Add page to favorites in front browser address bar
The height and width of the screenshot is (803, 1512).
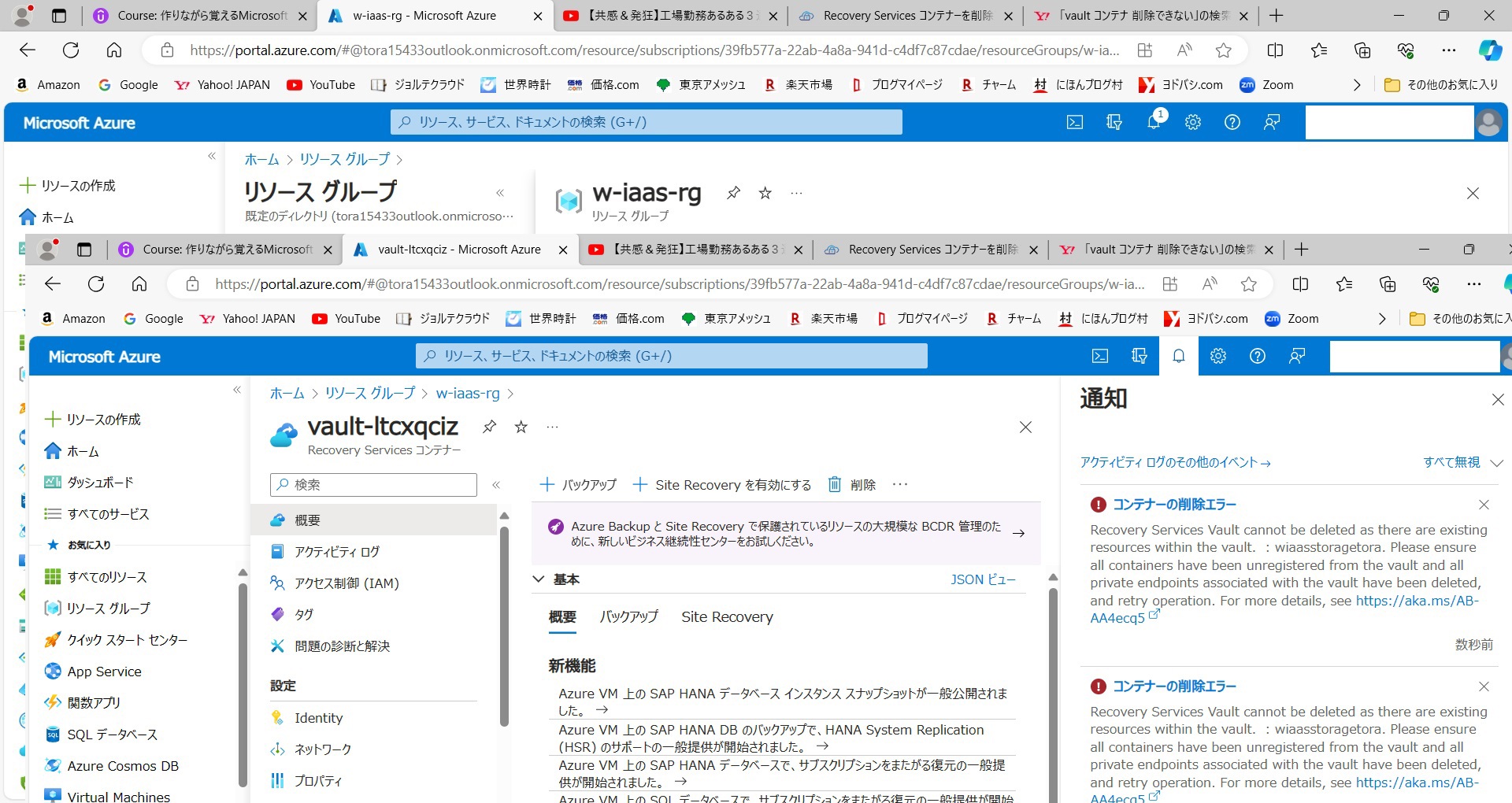tap(1249, 284)
